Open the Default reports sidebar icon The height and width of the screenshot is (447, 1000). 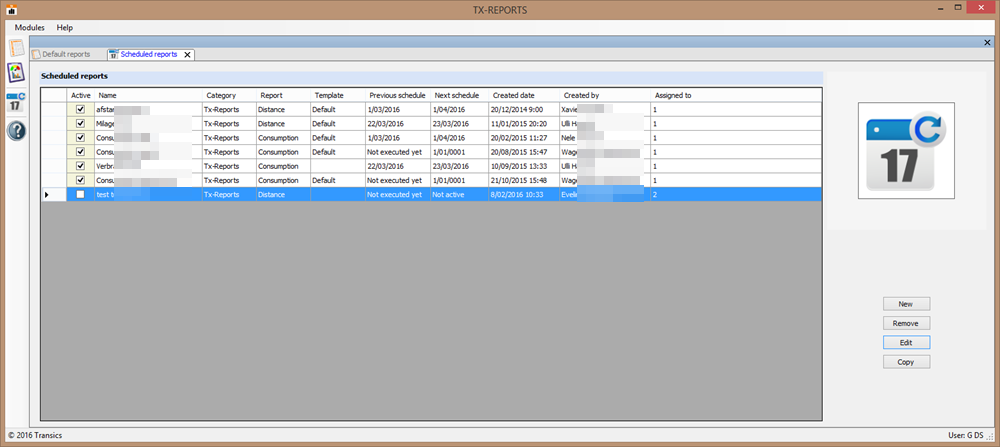(x=15, y=48)
